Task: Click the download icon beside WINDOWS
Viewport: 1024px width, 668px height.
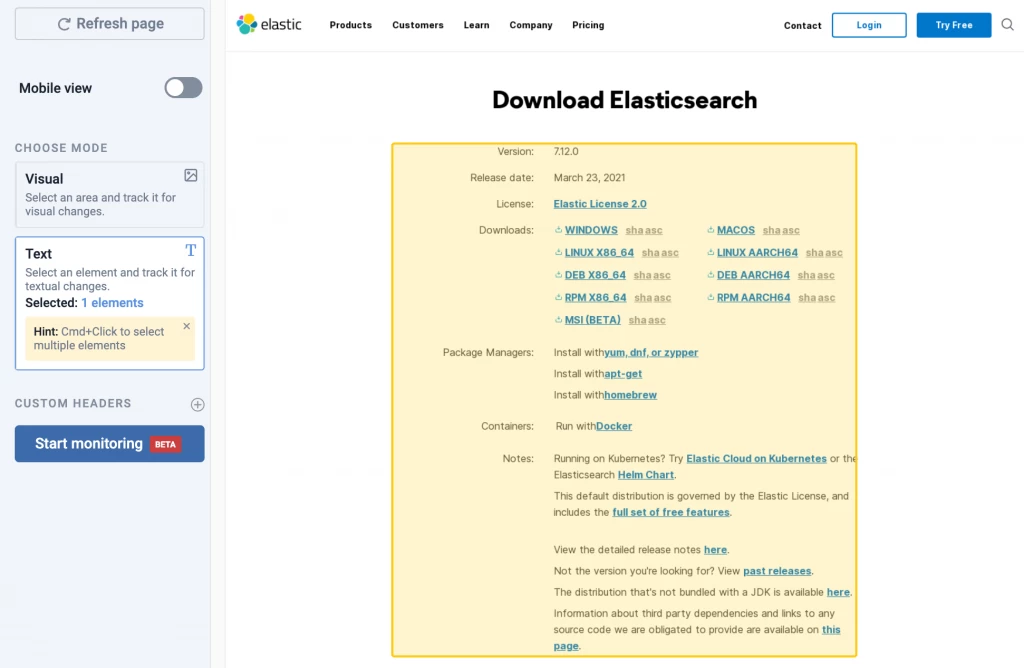Action: coord(558,230)
